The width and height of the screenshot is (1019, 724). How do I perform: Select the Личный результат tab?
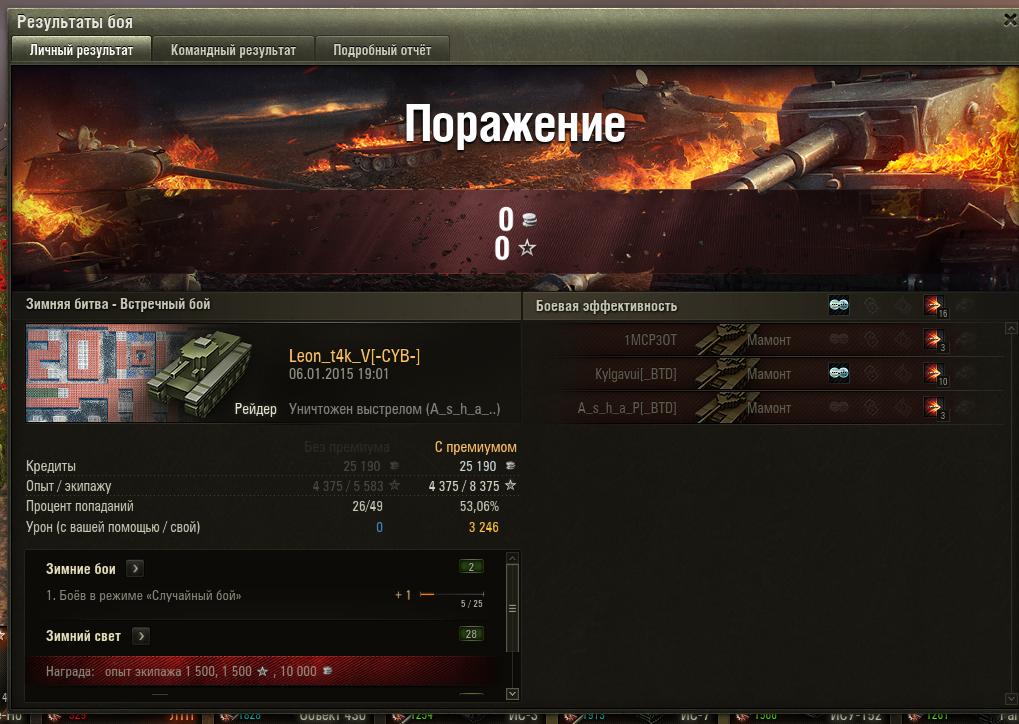pyautogui.click(x=81, y=50)
